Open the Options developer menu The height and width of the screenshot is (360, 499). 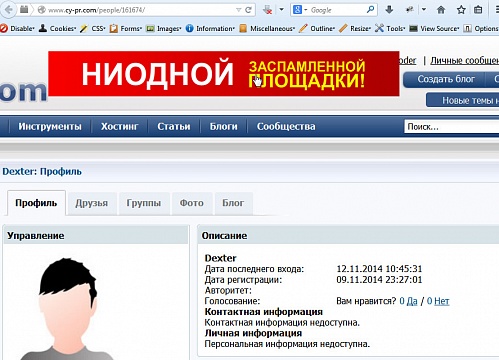coord(481,29)
